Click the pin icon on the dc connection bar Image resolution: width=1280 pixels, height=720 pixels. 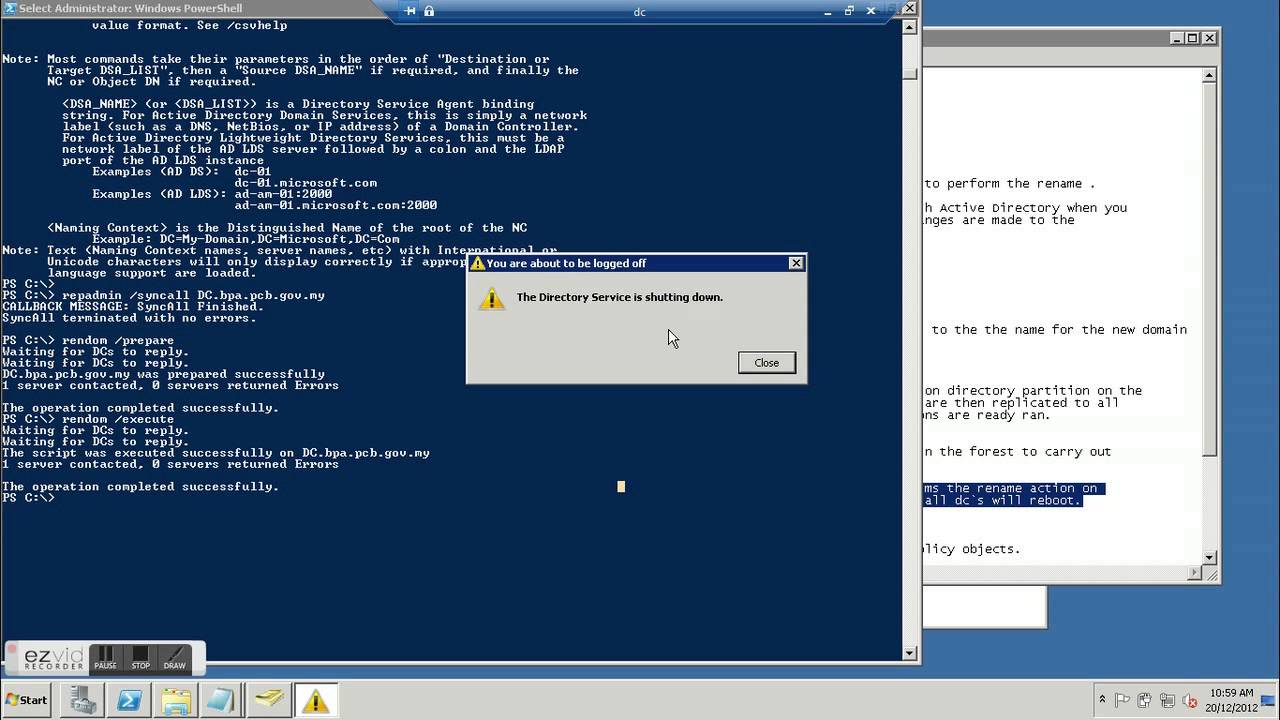click(x=411, y=11)
